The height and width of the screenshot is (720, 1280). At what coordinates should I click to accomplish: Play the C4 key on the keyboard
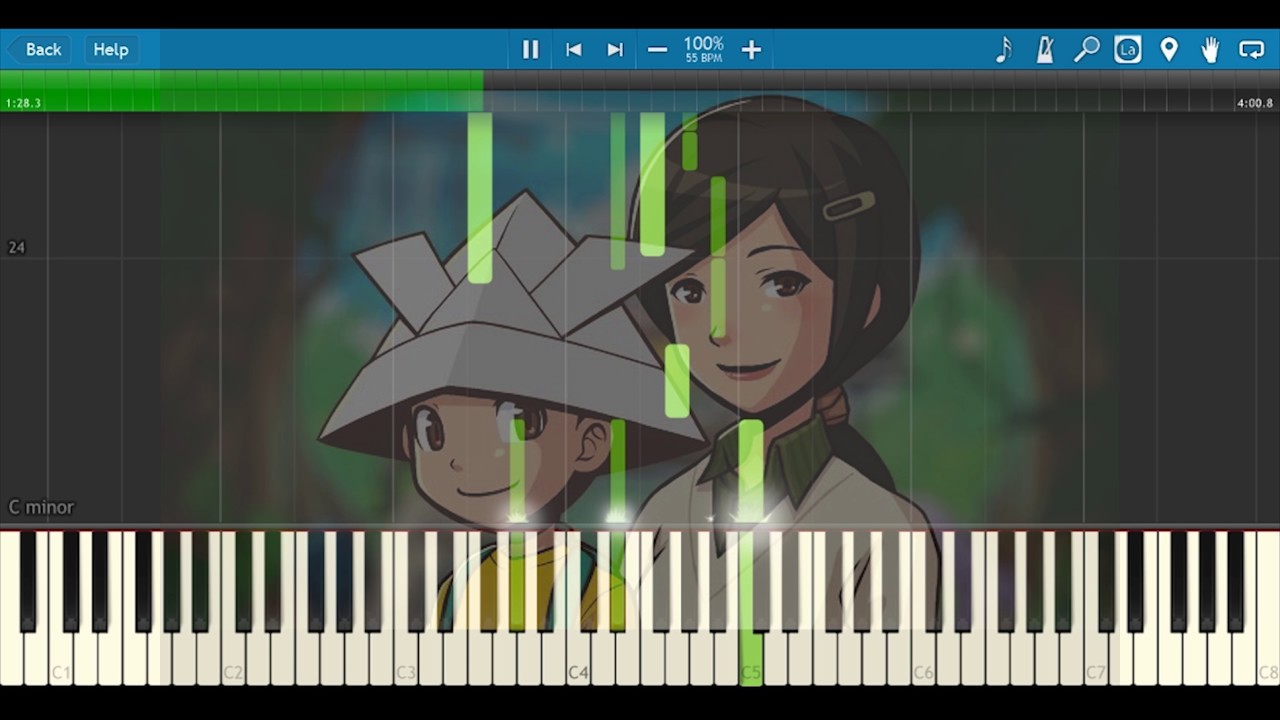click(579, 660)
